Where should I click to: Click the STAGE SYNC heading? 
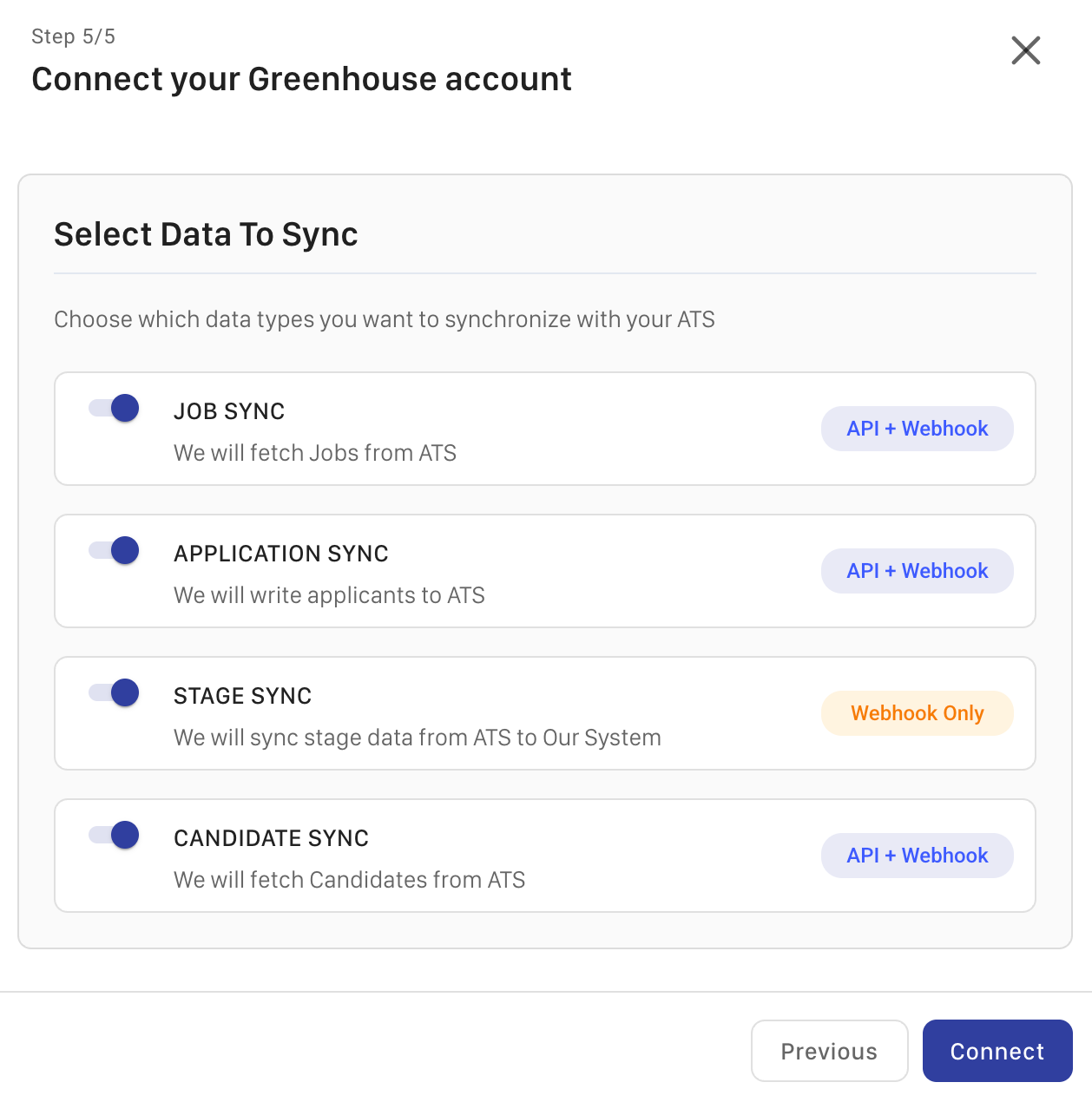click(242, 696)
